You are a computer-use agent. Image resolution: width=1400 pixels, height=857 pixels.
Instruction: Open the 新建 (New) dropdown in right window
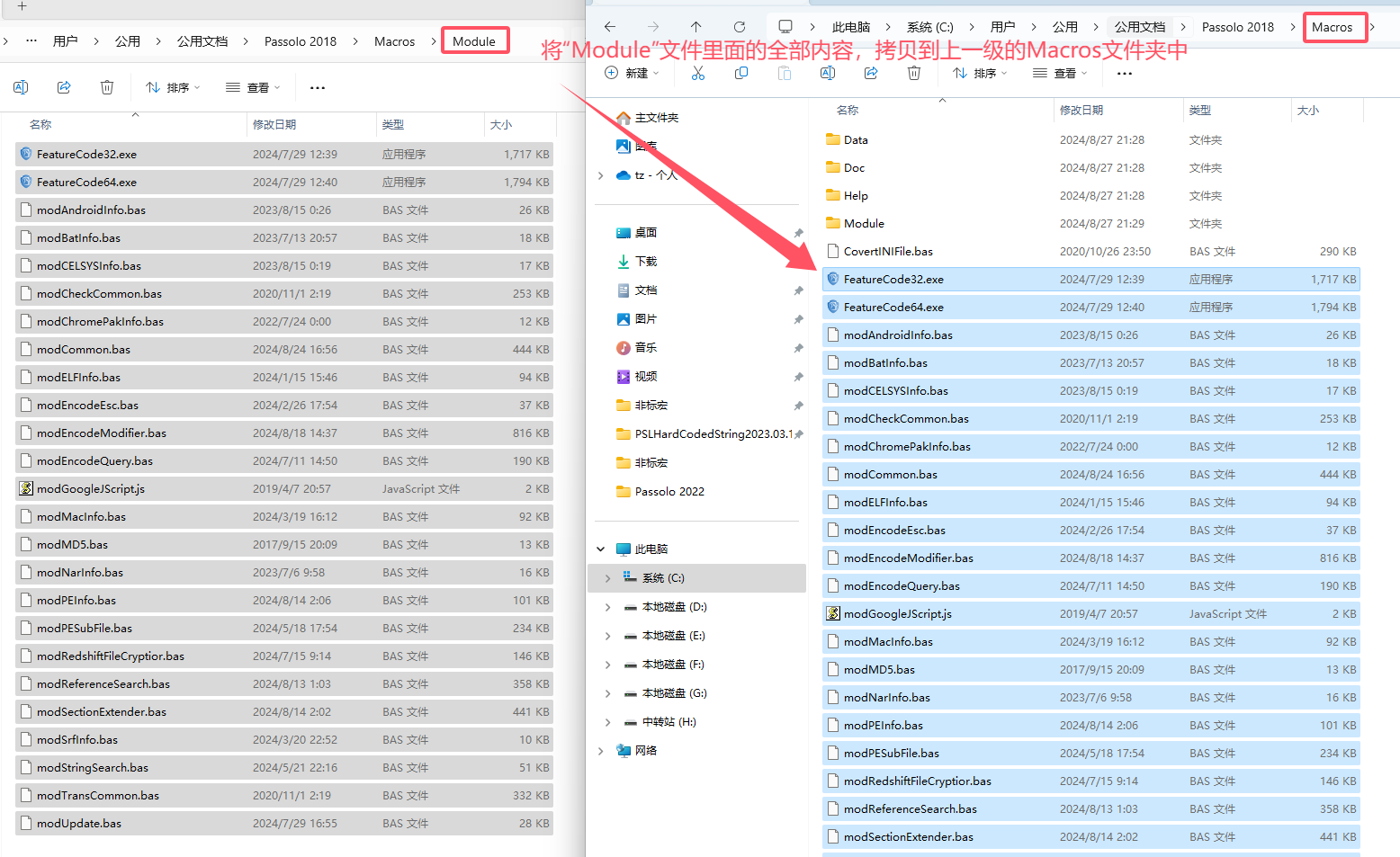coord(632,73)
